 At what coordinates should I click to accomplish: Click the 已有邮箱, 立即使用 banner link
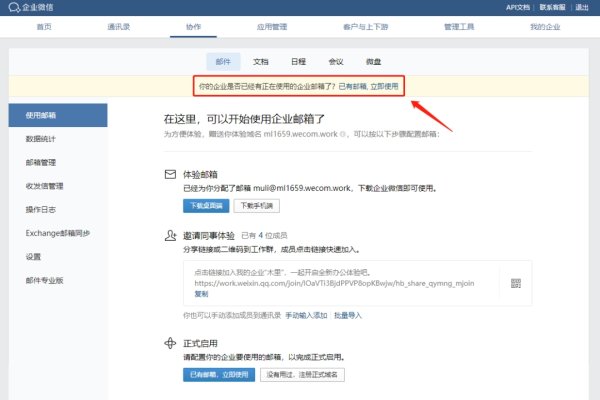(x=368, y=87)
